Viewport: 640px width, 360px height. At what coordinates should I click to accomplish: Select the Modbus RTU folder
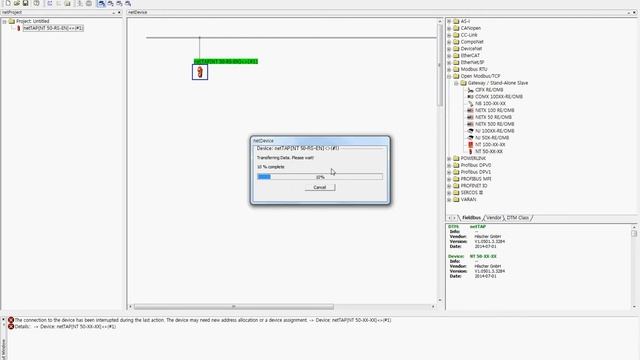coord(473,69)
